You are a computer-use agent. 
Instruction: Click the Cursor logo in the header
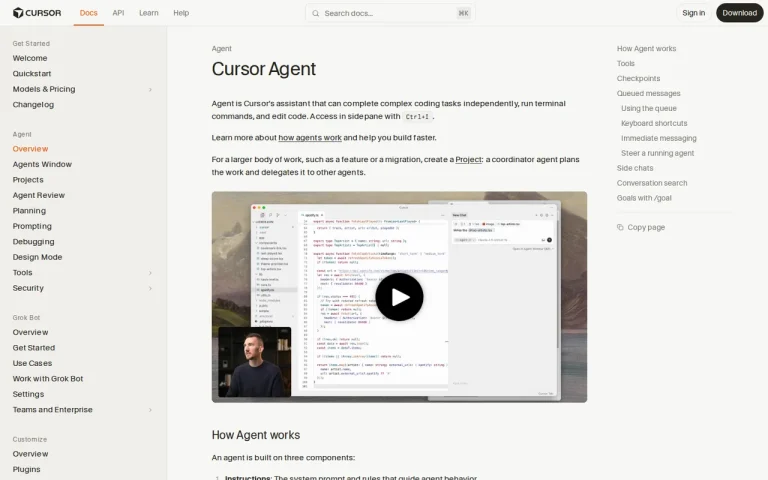pos(37,13)
